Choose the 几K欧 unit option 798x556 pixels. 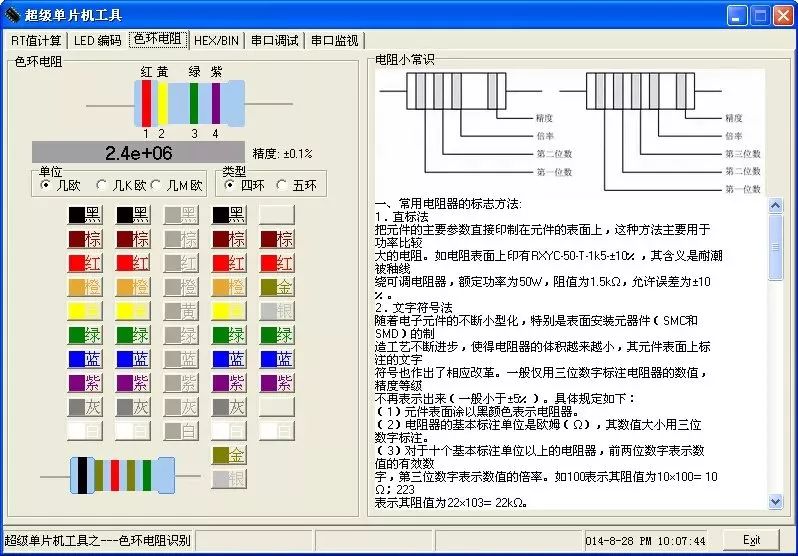pos(121,185)
